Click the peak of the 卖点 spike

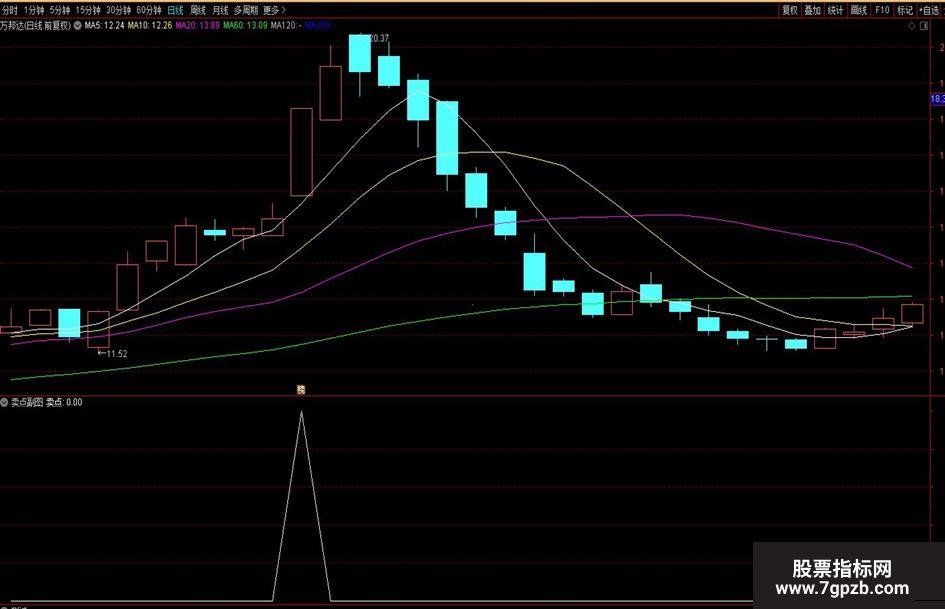[x=301, y=412]
